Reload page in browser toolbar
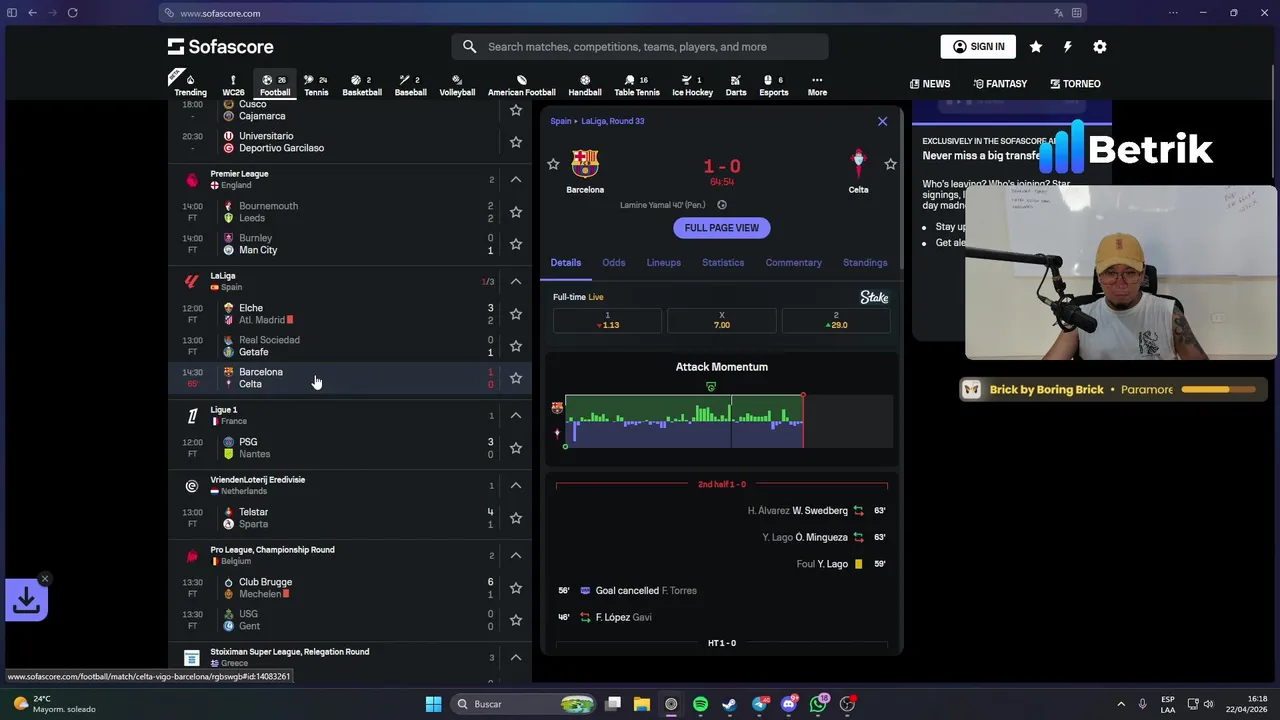Image resolution: width=1280 pixels, height=720 pixels. click(x=73, y=13)
